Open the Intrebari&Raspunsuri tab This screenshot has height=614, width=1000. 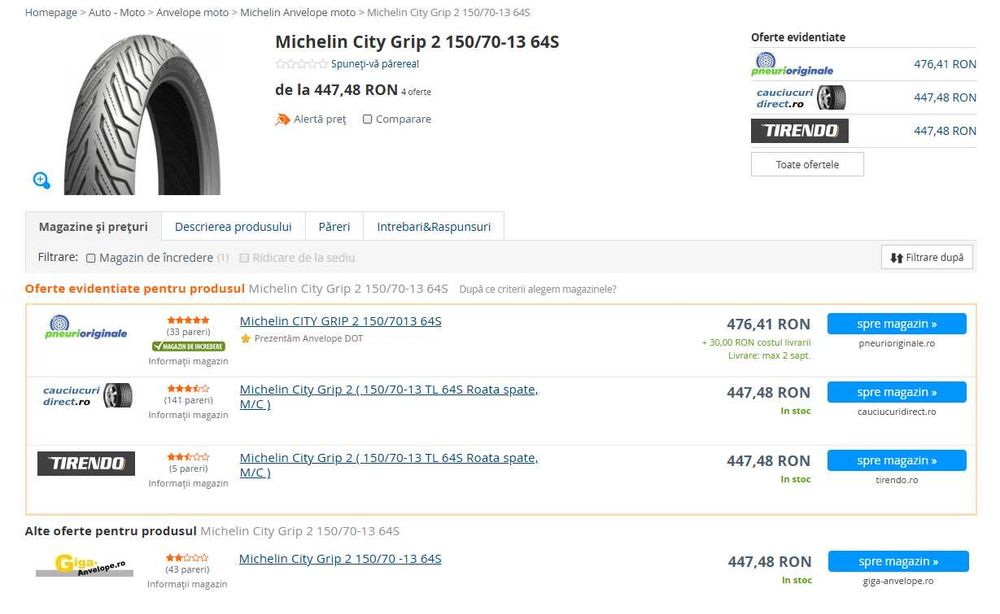coord(433,227)
